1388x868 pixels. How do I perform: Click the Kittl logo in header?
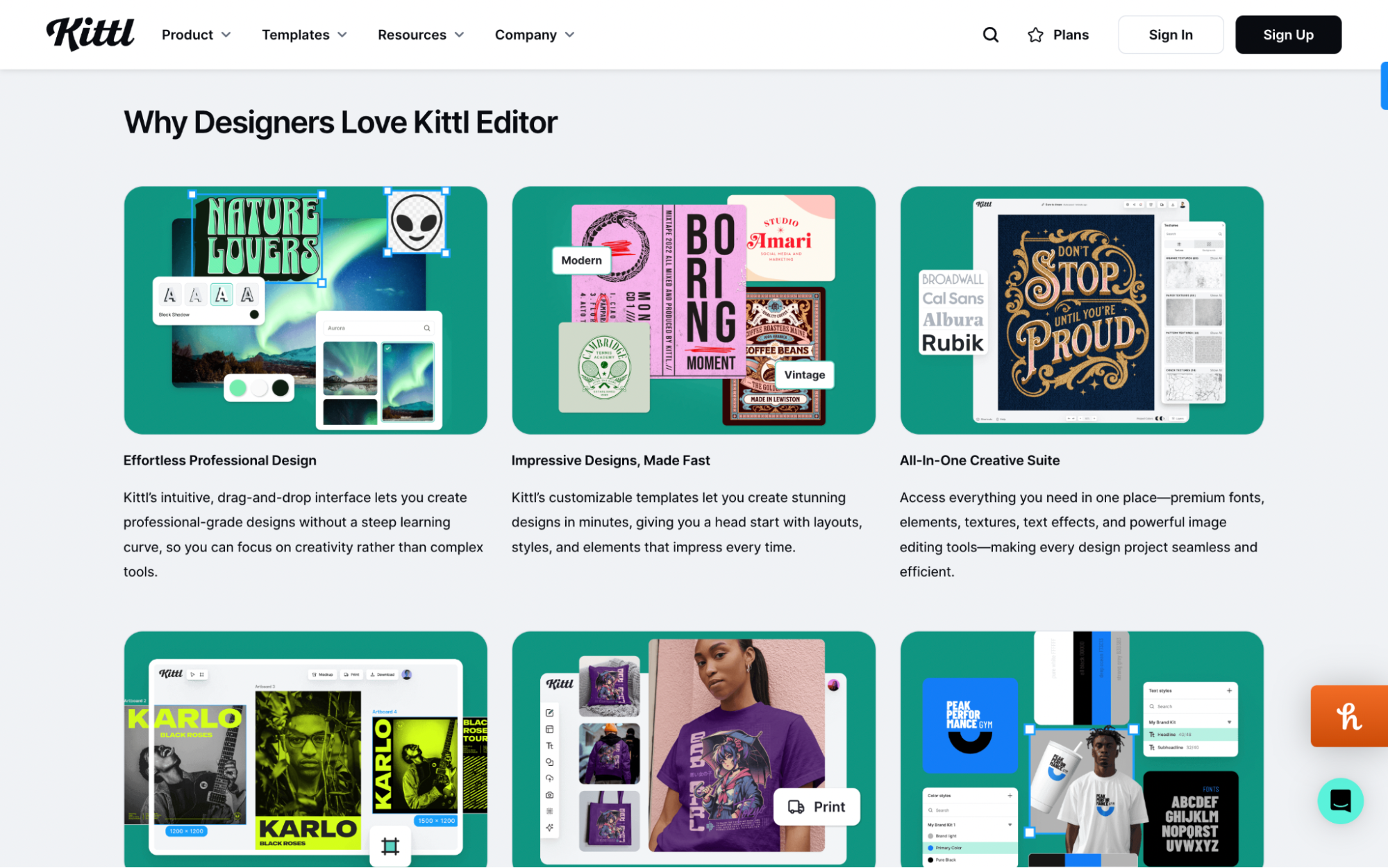90,34
